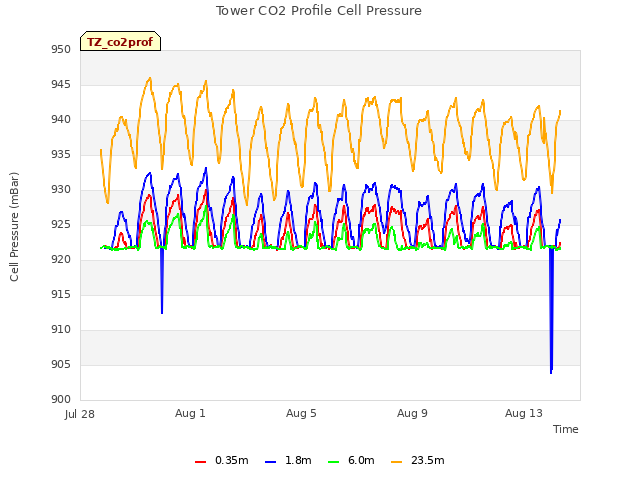Image resolution: width=640 pixels, height=480 pixels.
Task: Select the 23.5m legend label
Action: pos(427,460)
